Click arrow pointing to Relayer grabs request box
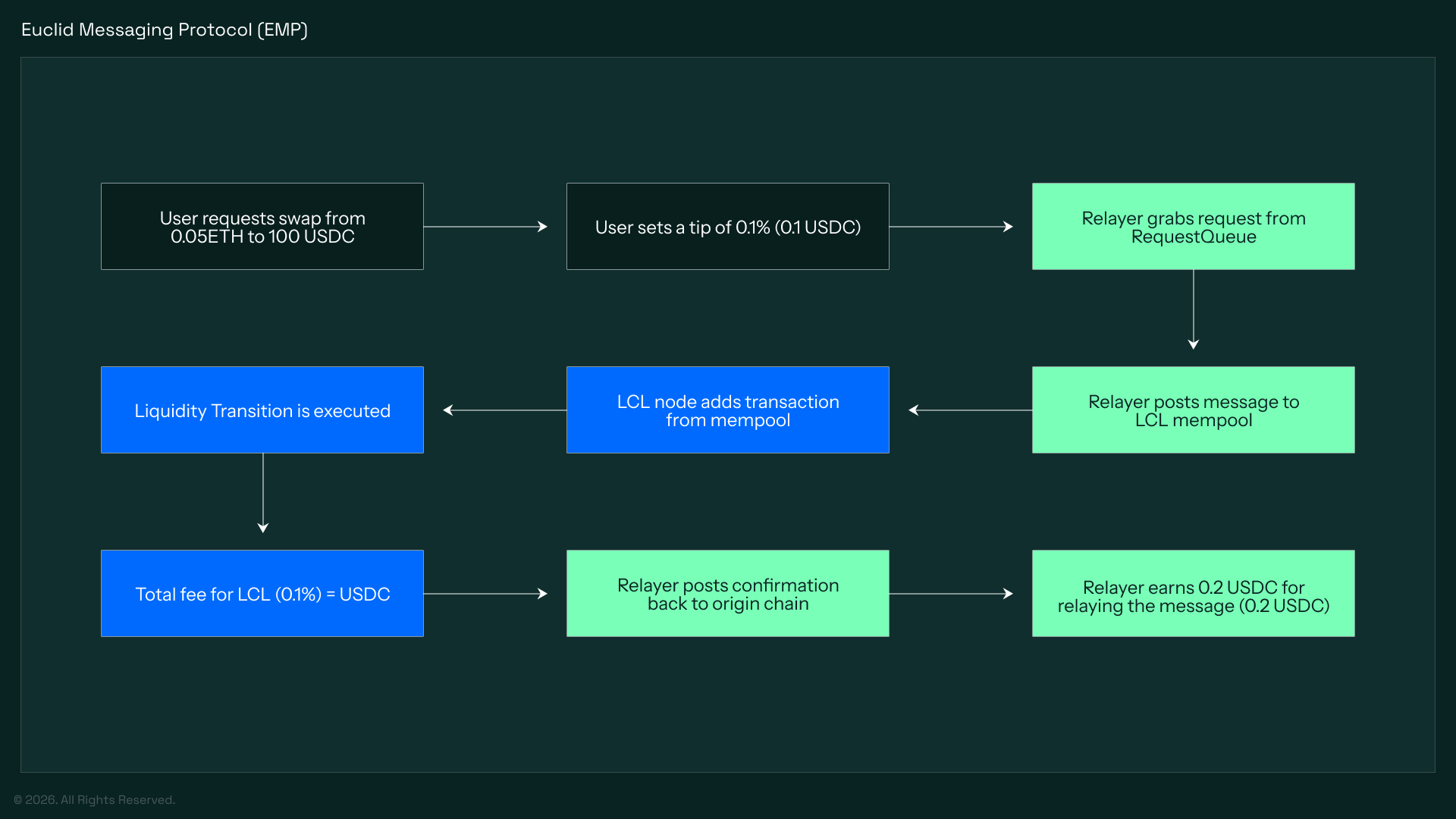This screenshot has height=819, width=1456. pos(951,227)
